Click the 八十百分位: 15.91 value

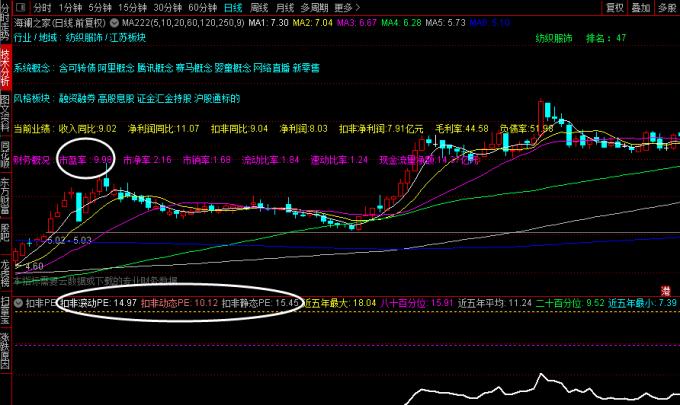pyautogui.click(x=417, y=303)
